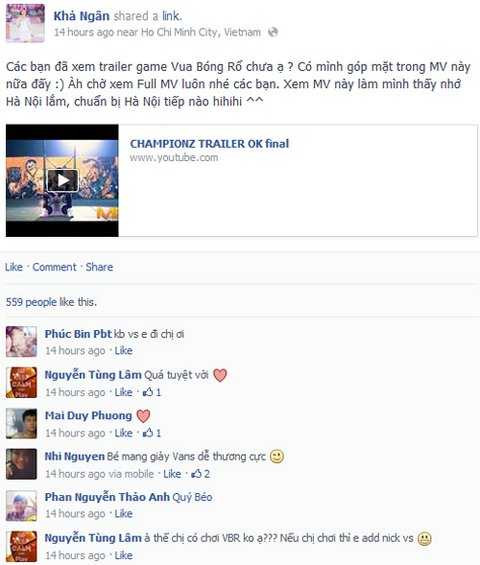The height and width of the screenshot is (565, 480).
Task: Like Phan Nguyễn Thảo Anh's comment
Action: 123,513
